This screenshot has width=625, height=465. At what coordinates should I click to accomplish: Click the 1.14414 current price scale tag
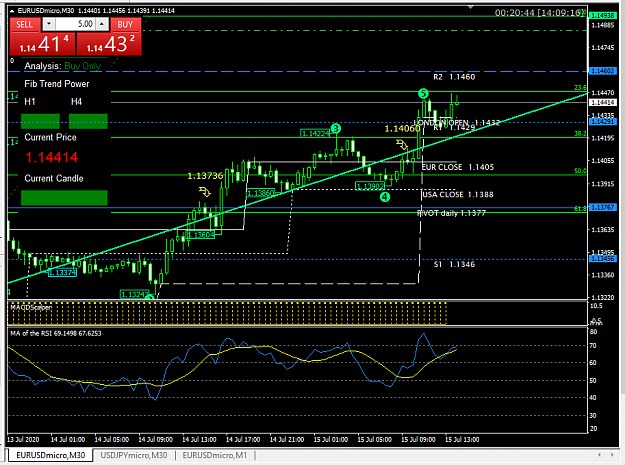pyautogui.click(x=602, y=102)
